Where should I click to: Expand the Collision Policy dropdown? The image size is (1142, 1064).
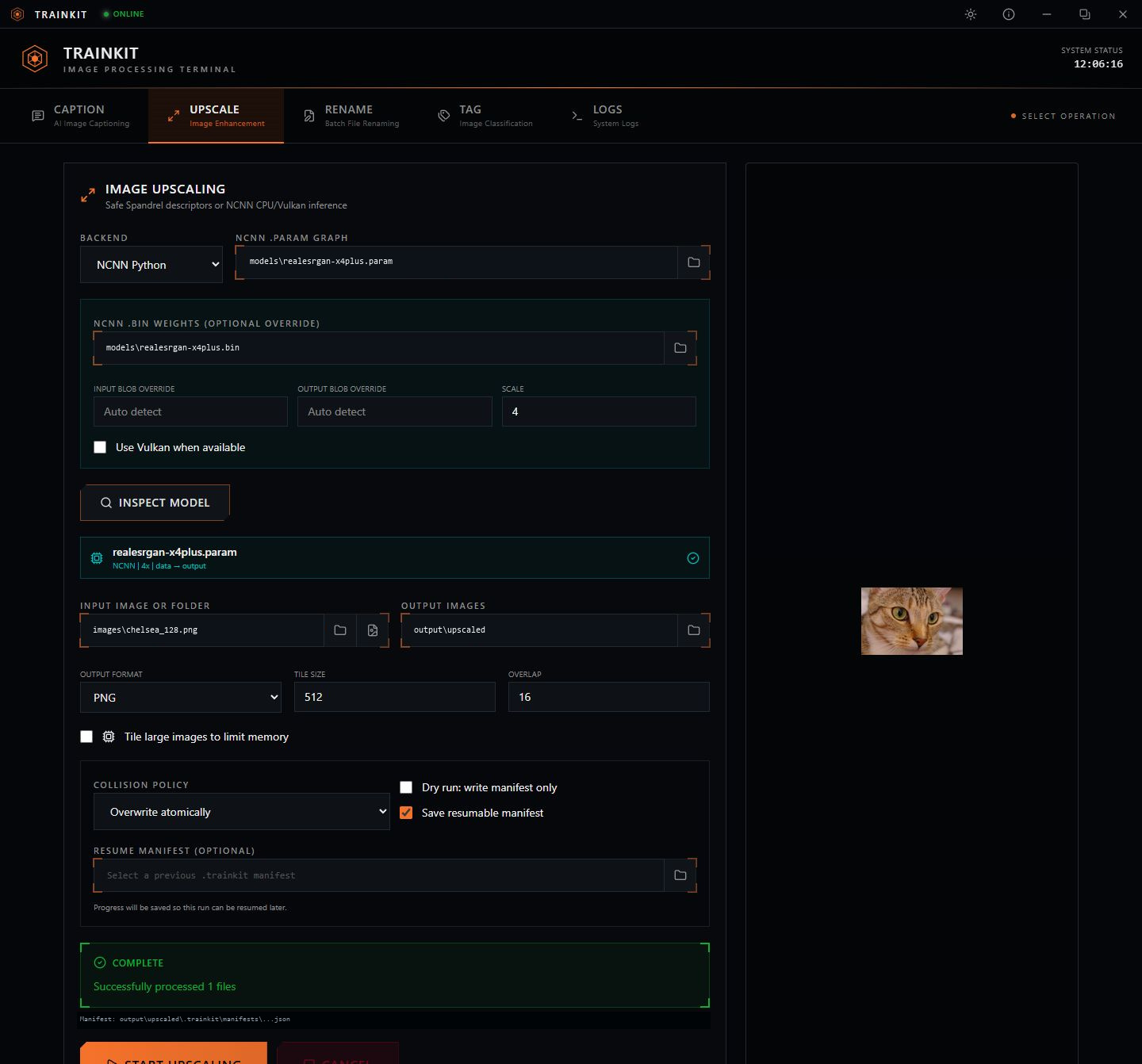[242, 812]
